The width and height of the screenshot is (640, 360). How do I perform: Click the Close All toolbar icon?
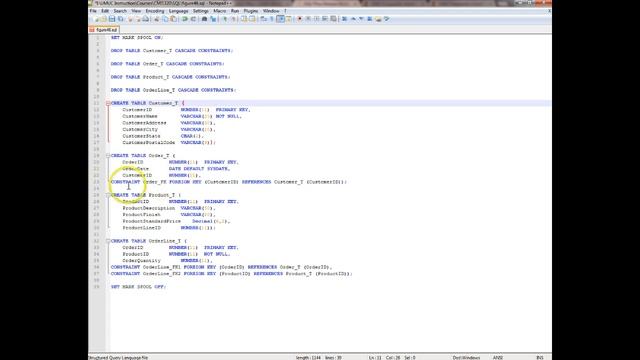click(138, 19)
